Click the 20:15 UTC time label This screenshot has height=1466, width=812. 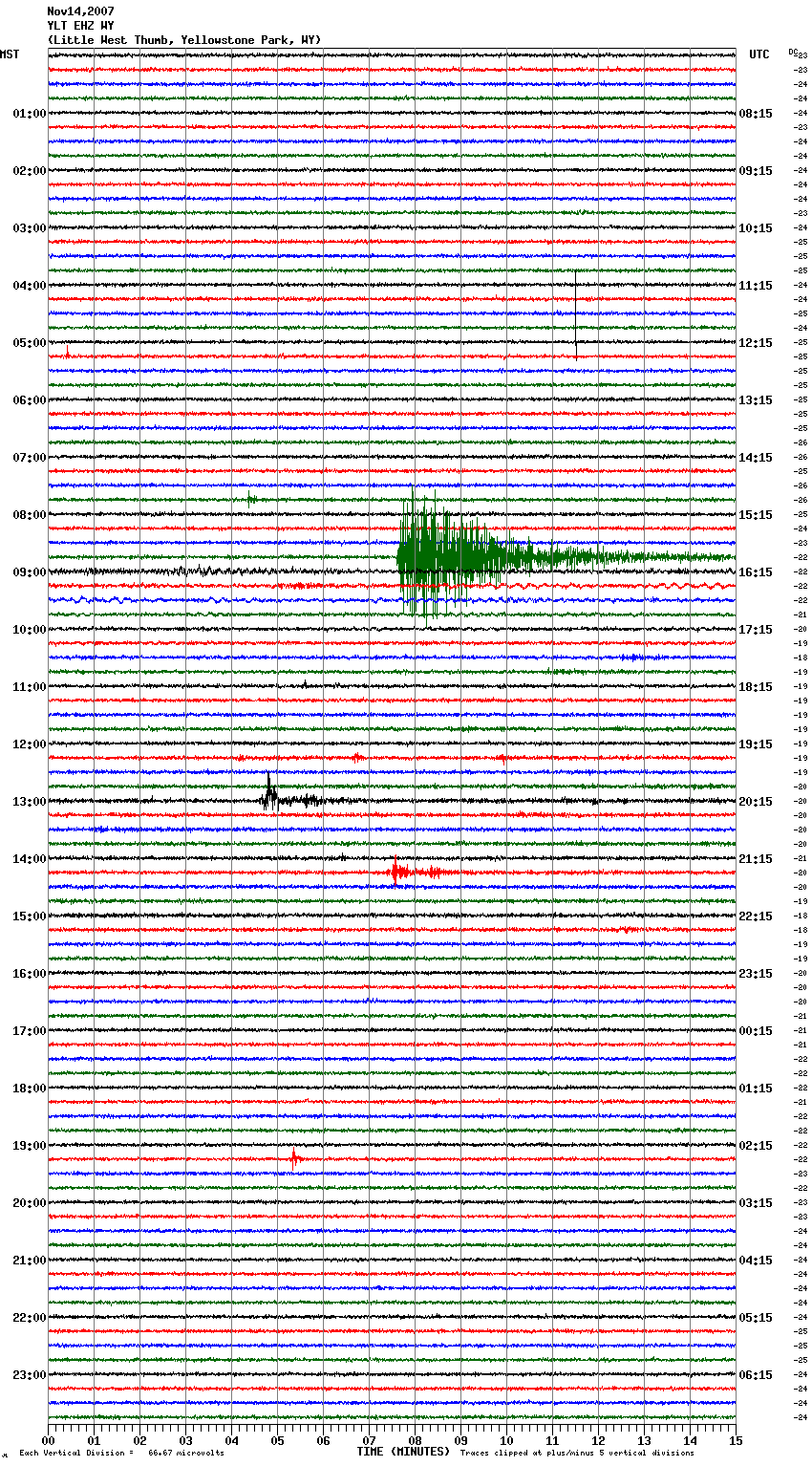click(756, 802)
